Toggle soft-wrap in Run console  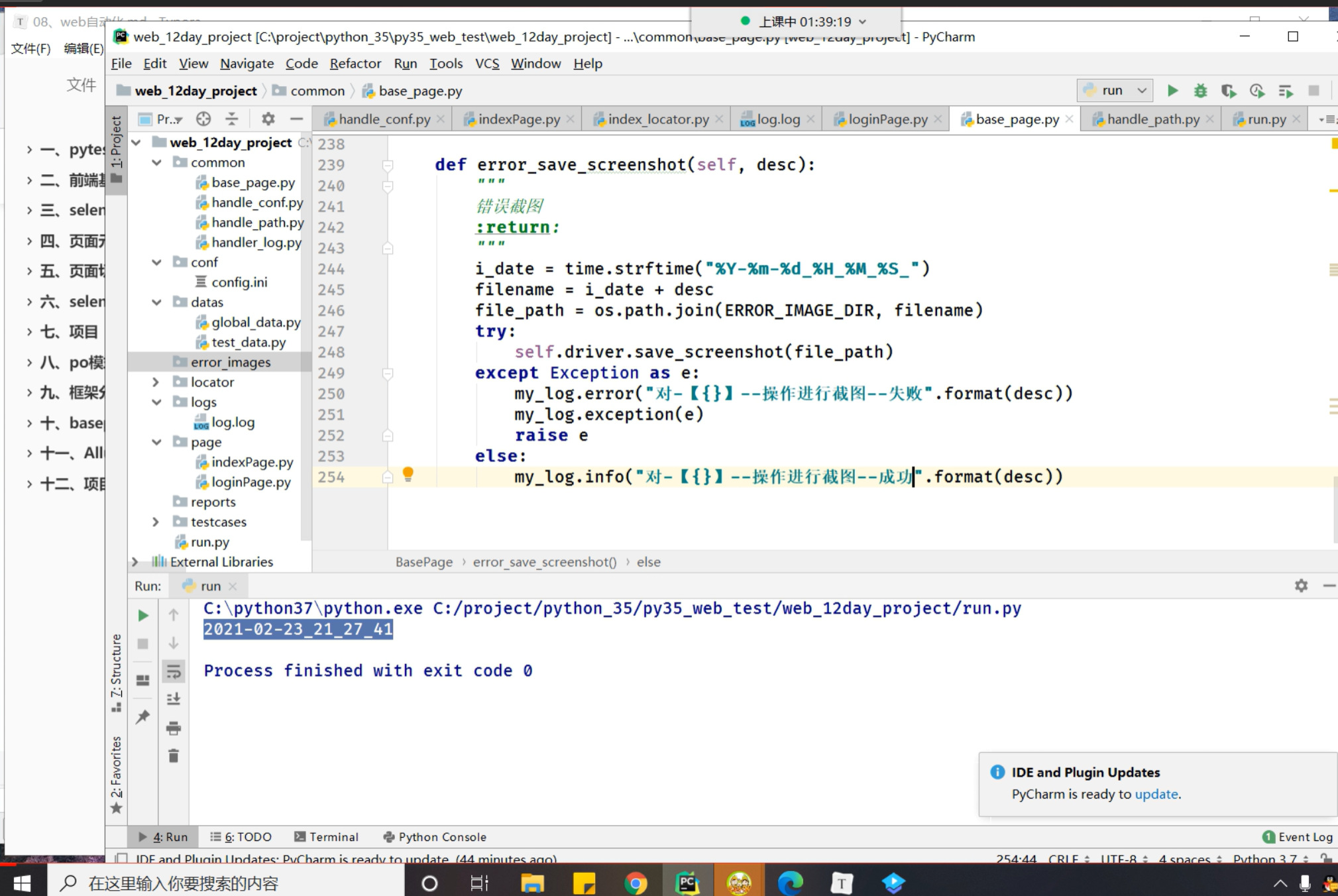tap(174, 671)
